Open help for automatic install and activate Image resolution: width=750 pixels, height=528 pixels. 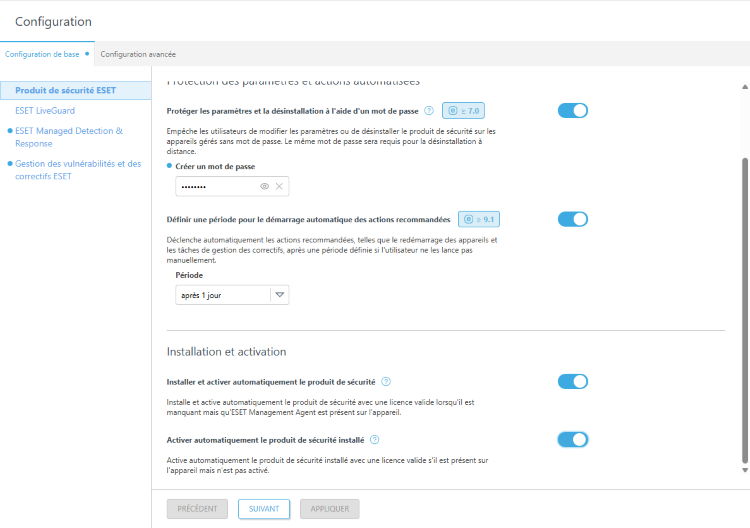[386, 381]
